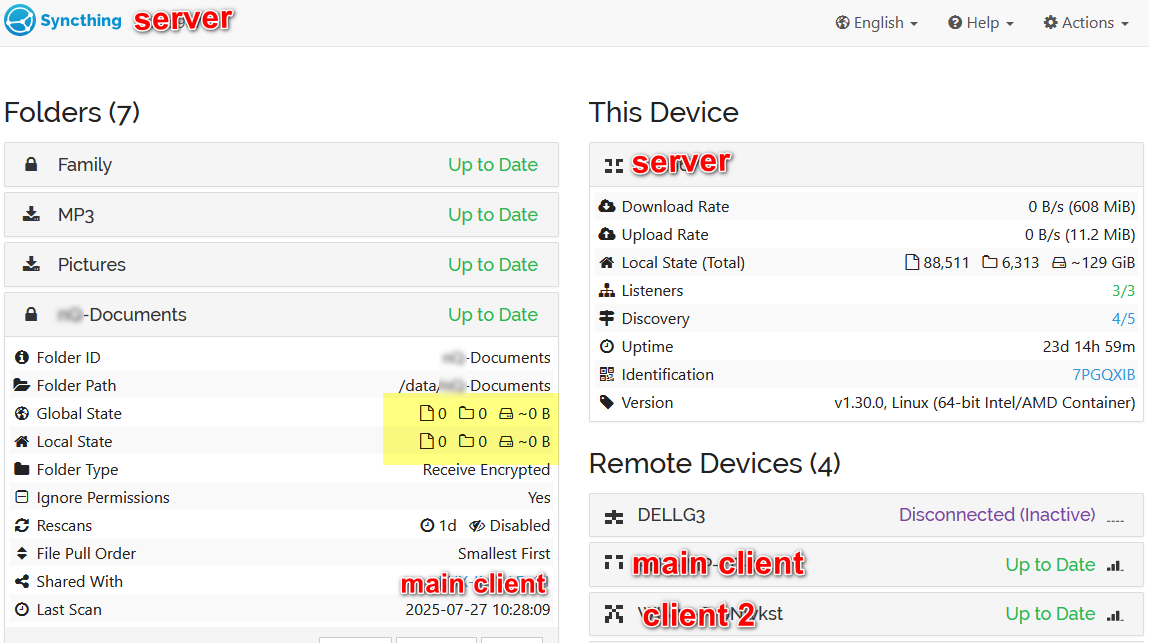Click the ~129 GiB local state size

pyautogui.click(x=1093, y=262)
